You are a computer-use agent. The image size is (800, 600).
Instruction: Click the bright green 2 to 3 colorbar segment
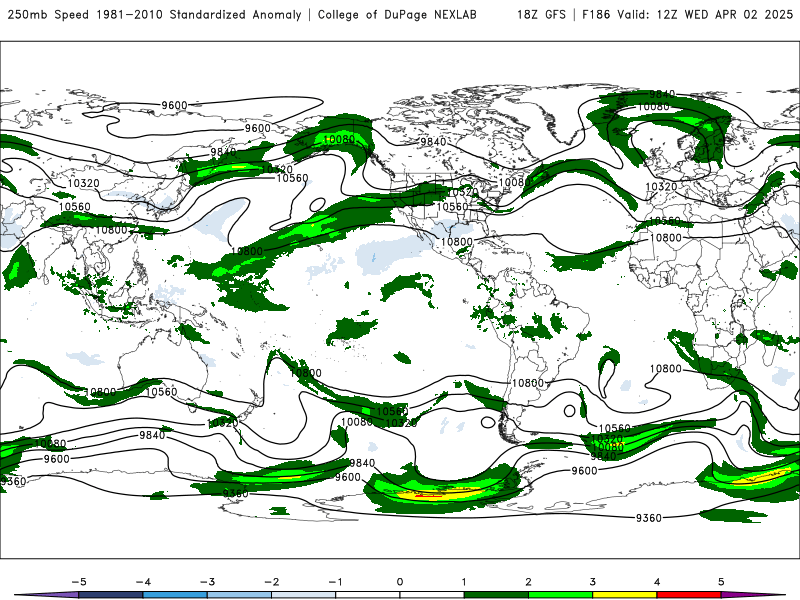[560, 595]
